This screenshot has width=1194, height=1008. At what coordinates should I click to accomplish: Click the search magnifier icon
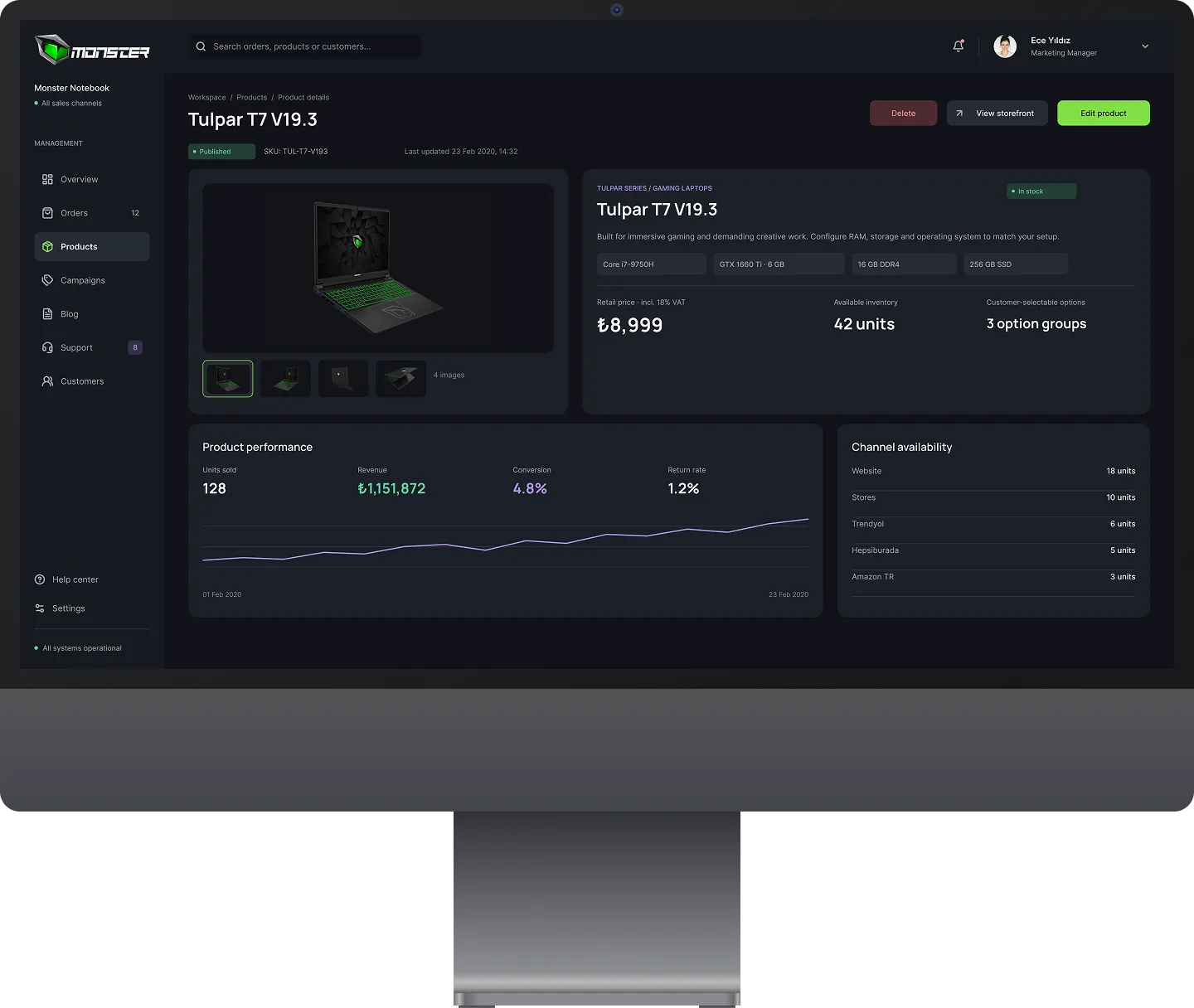coord(201,46)
